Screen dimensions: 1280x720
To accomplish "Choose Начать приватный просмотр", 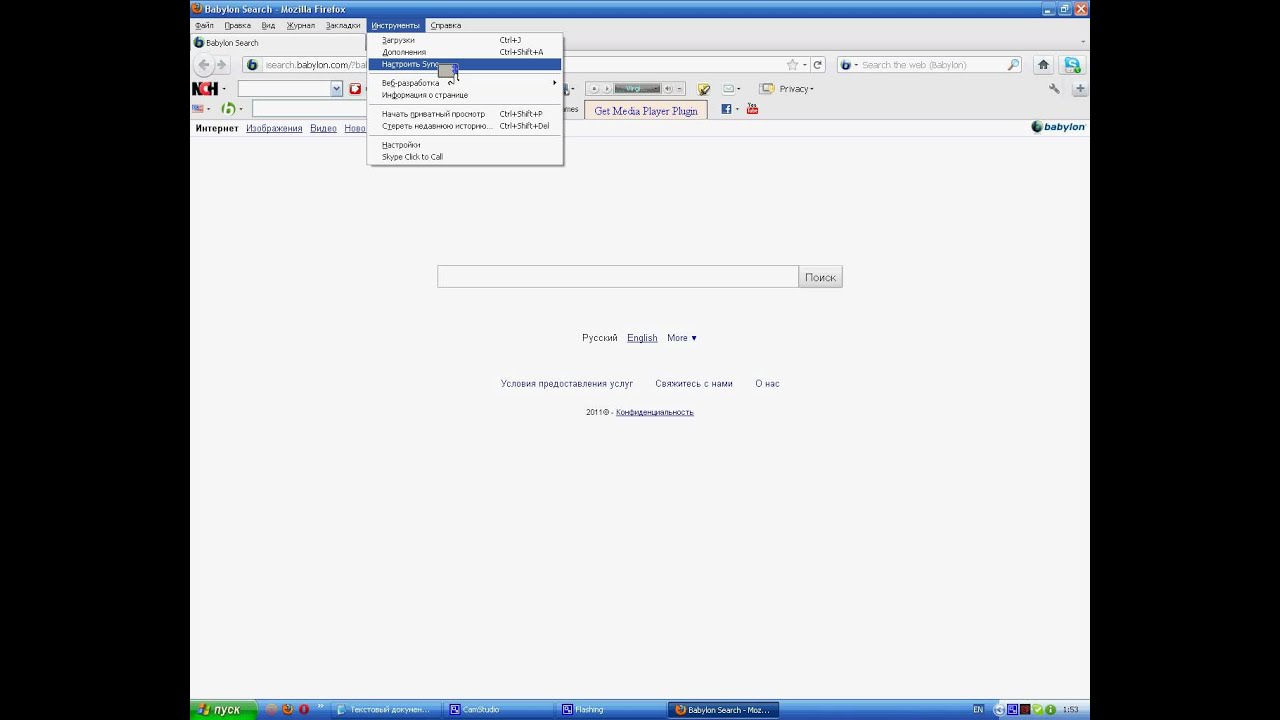I will (465, 114).
